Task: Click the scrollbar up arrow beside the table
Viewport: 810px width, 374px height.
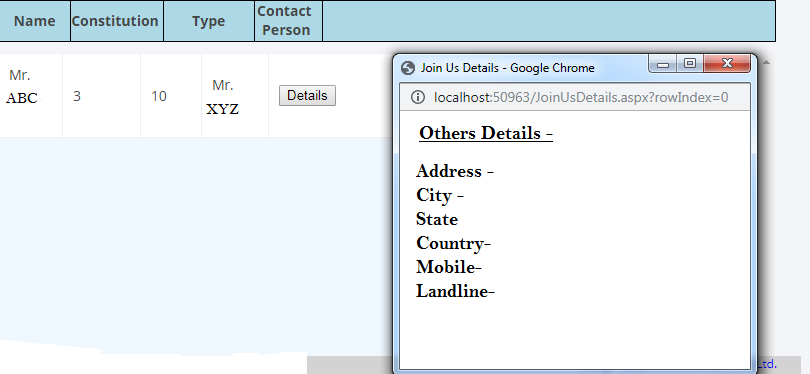Action: 766,62
